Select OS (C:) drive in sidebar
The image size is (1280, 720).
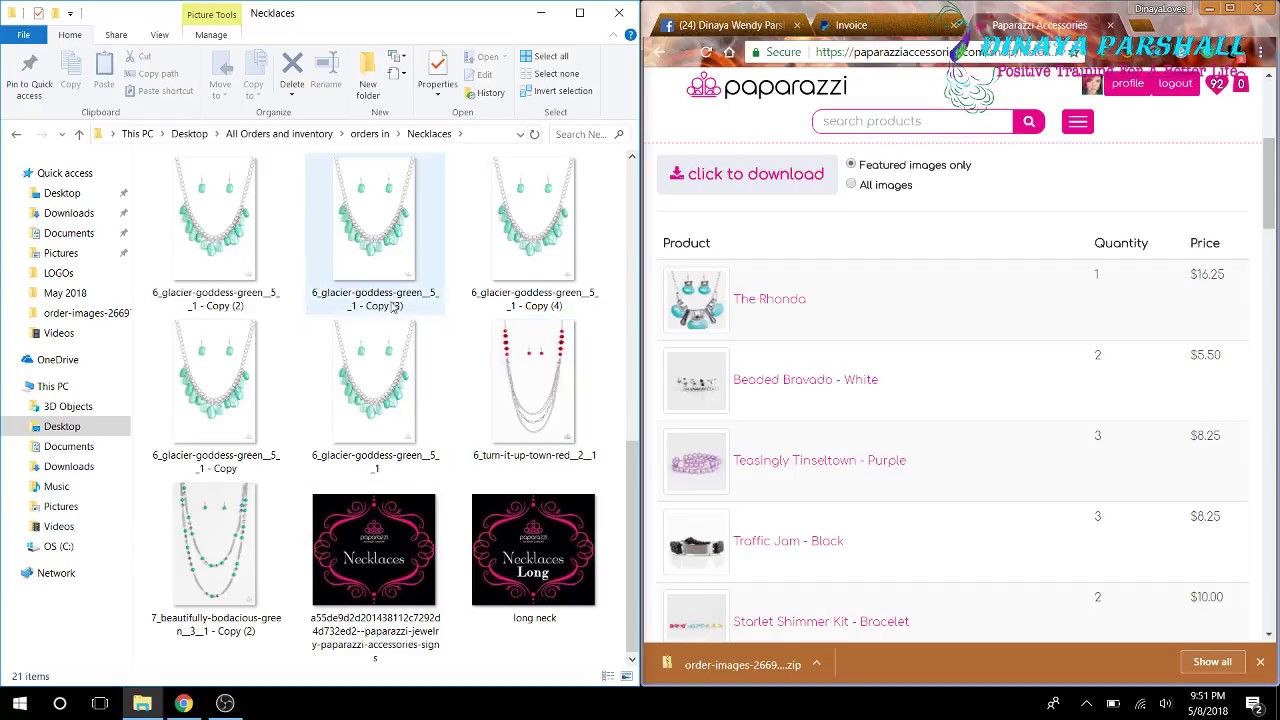coord(58,547)
